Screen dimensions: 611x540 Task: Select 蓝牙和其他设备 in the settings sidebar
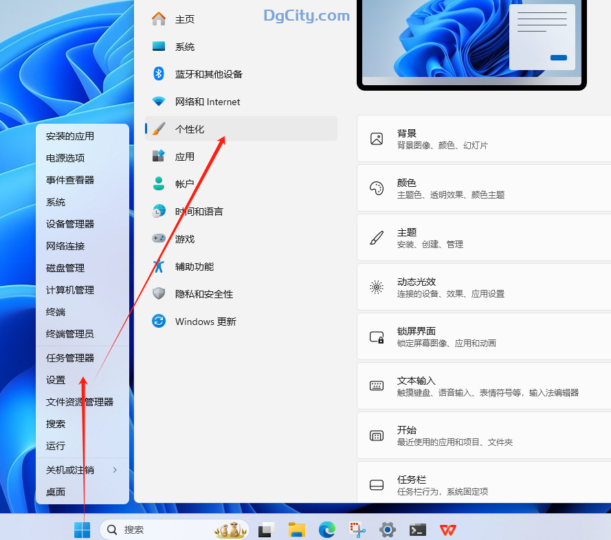click(x=208, y=74)
